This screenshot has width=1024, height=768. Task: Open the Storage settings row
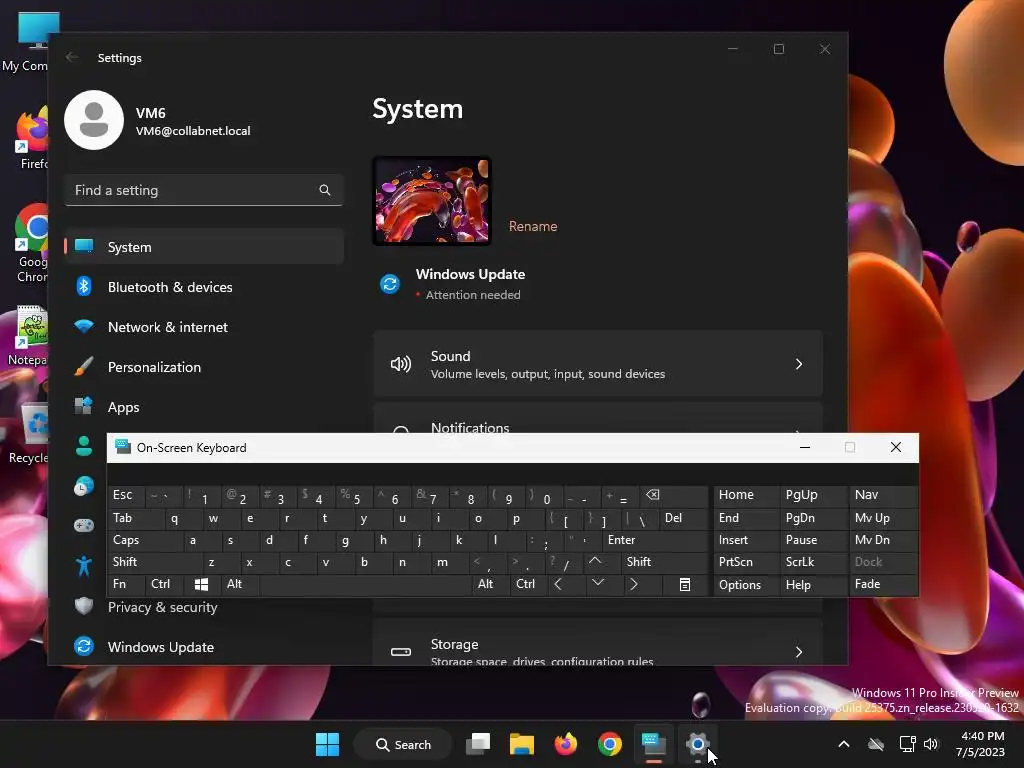(598, 642)
